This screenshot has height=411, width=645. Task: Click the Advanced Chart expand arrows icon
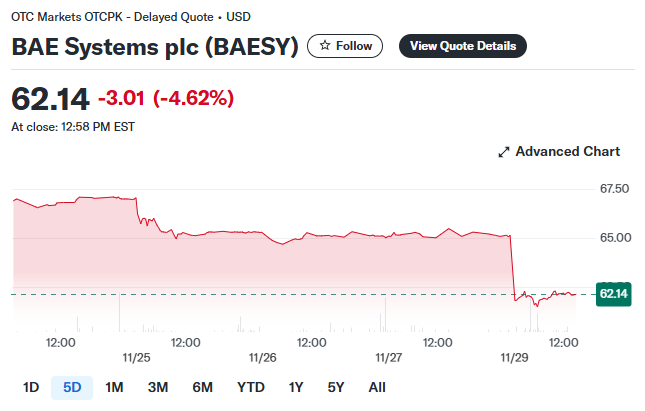[503, 152]
